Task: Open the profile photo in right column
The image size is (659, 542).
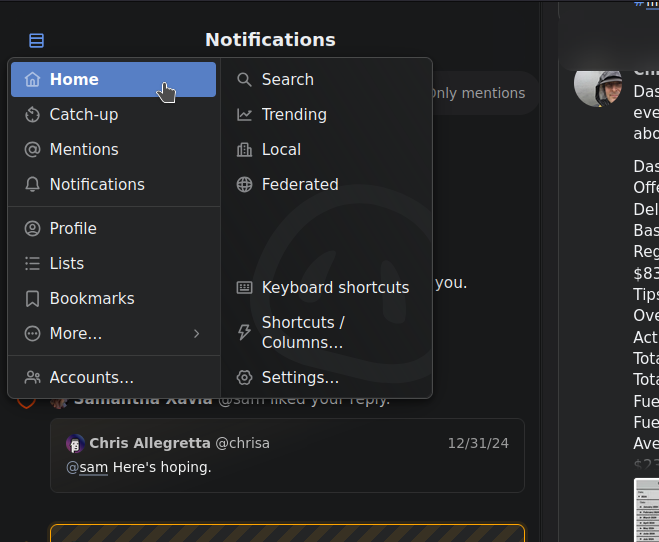Action: [x=598, y=88]
